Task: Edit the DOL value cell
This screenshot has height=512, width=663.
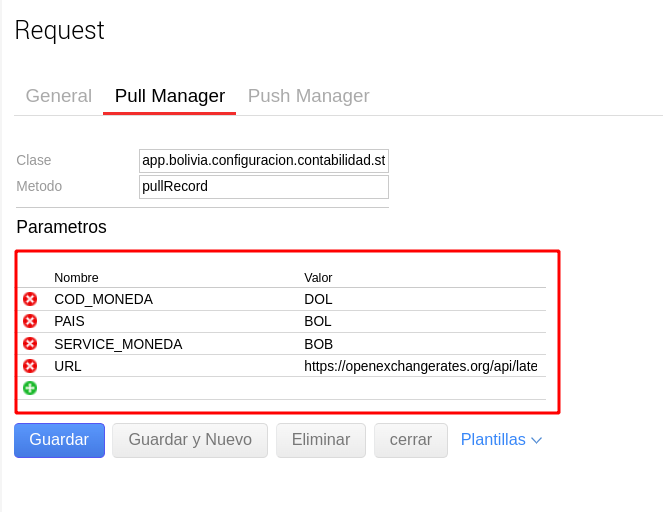Action: pos(420,299)
